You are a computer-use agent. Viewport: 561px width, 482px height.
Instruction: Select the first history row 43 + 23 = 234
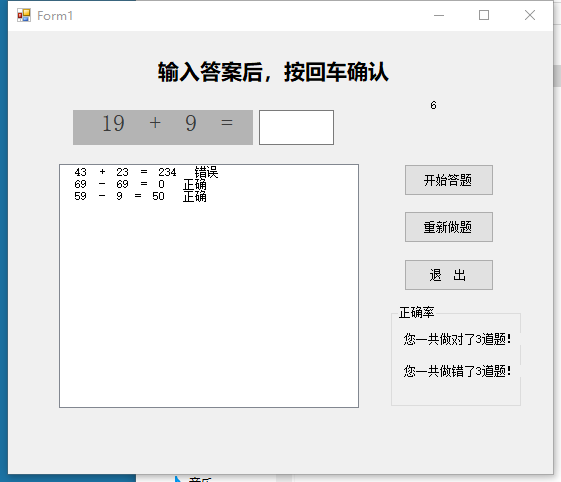click(146, 172)
